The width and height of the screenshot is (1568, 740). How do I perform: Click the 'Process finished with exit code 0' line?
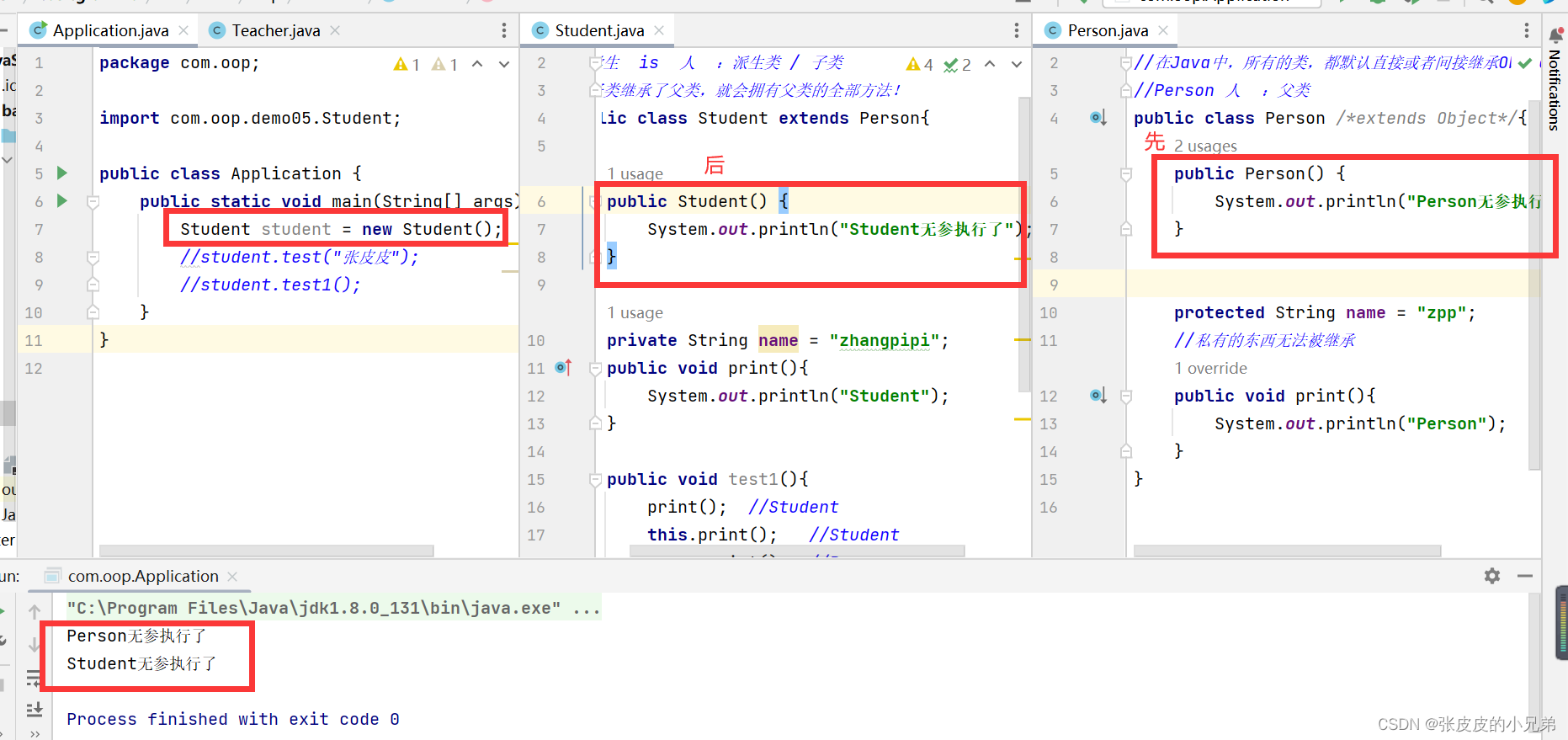(233, 720)
